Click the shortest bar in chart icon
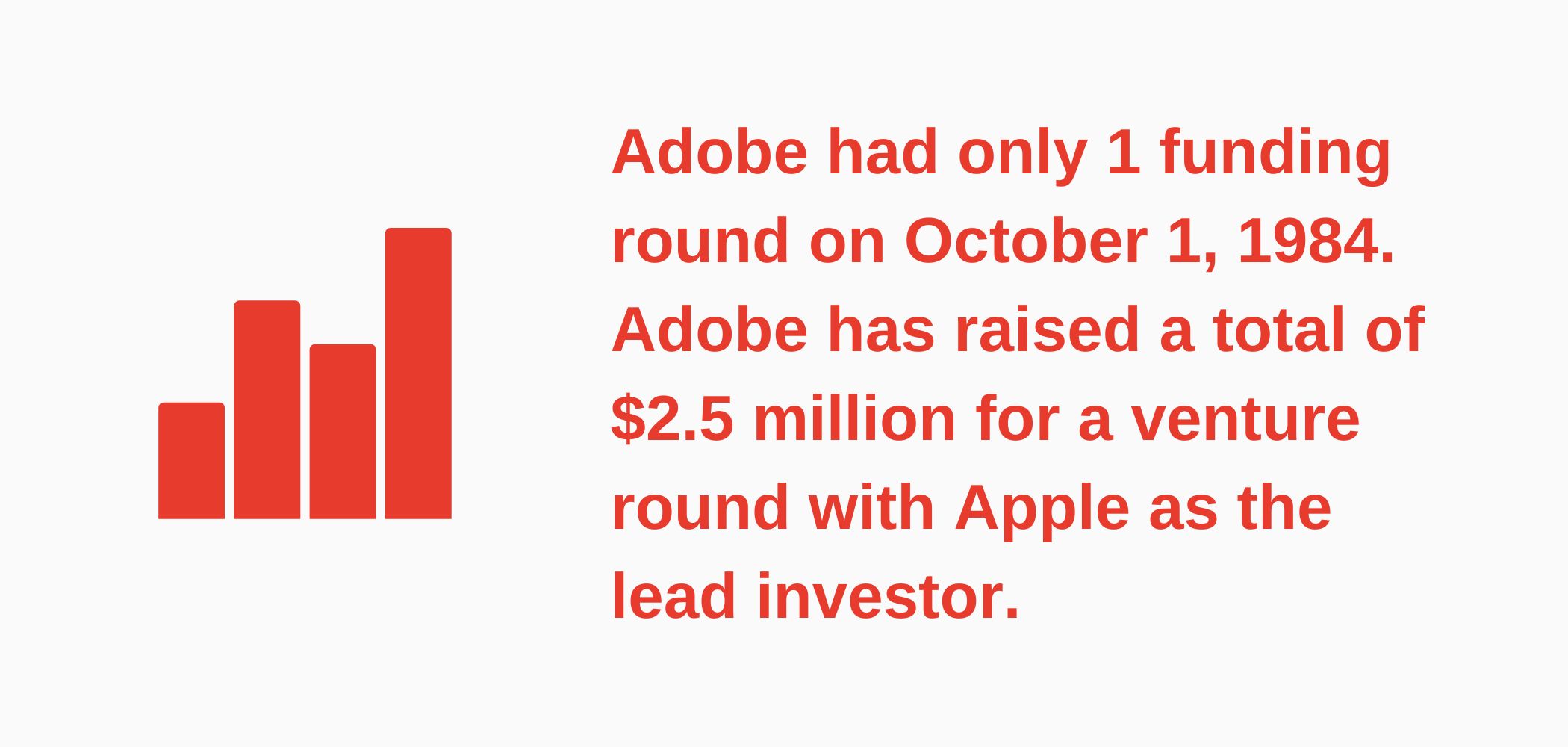The height and width of the screenshot is (747, 1568). click(191, 461)
